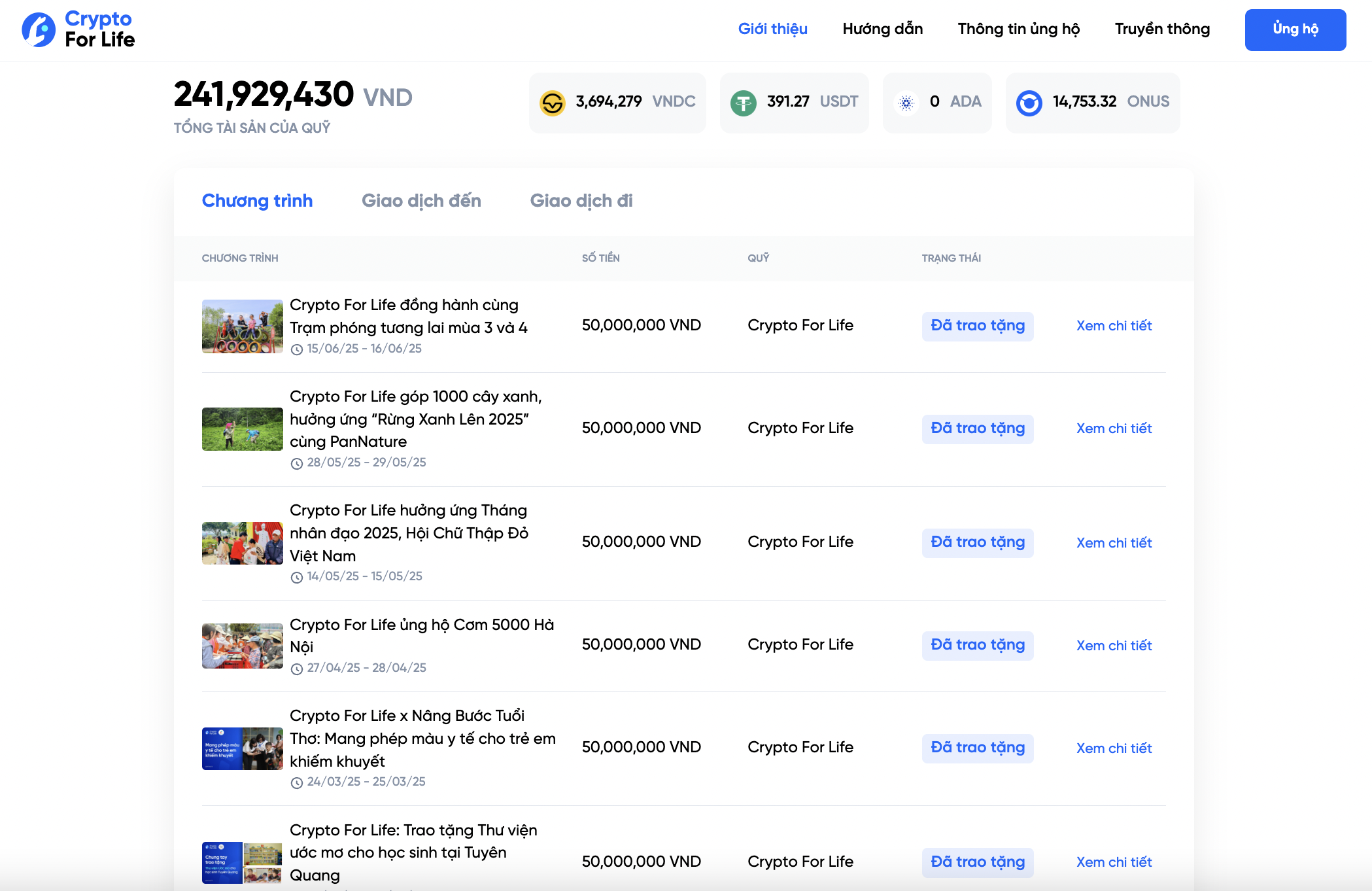Click Đã trao tặng badge for Rừng Xanh Lên
1372x891 pixels.
coord(978,429)
